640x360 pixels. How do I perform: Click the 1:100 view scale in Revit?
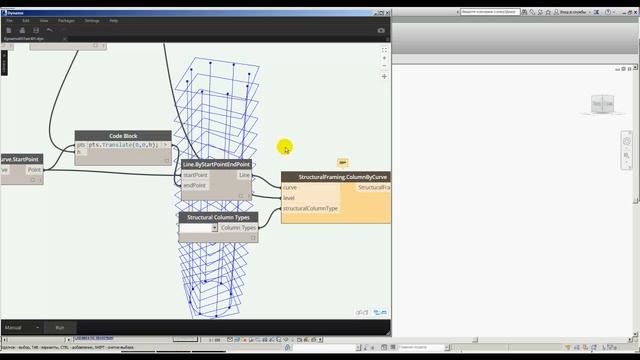tap(214, 340)
